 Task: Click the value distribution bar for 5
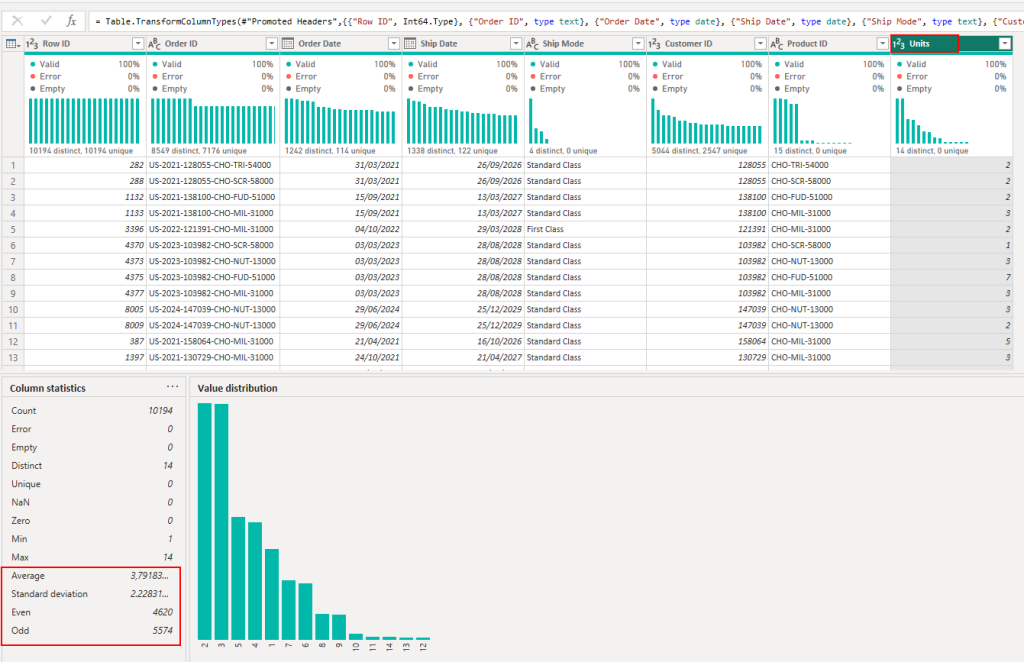click(238, 578)
